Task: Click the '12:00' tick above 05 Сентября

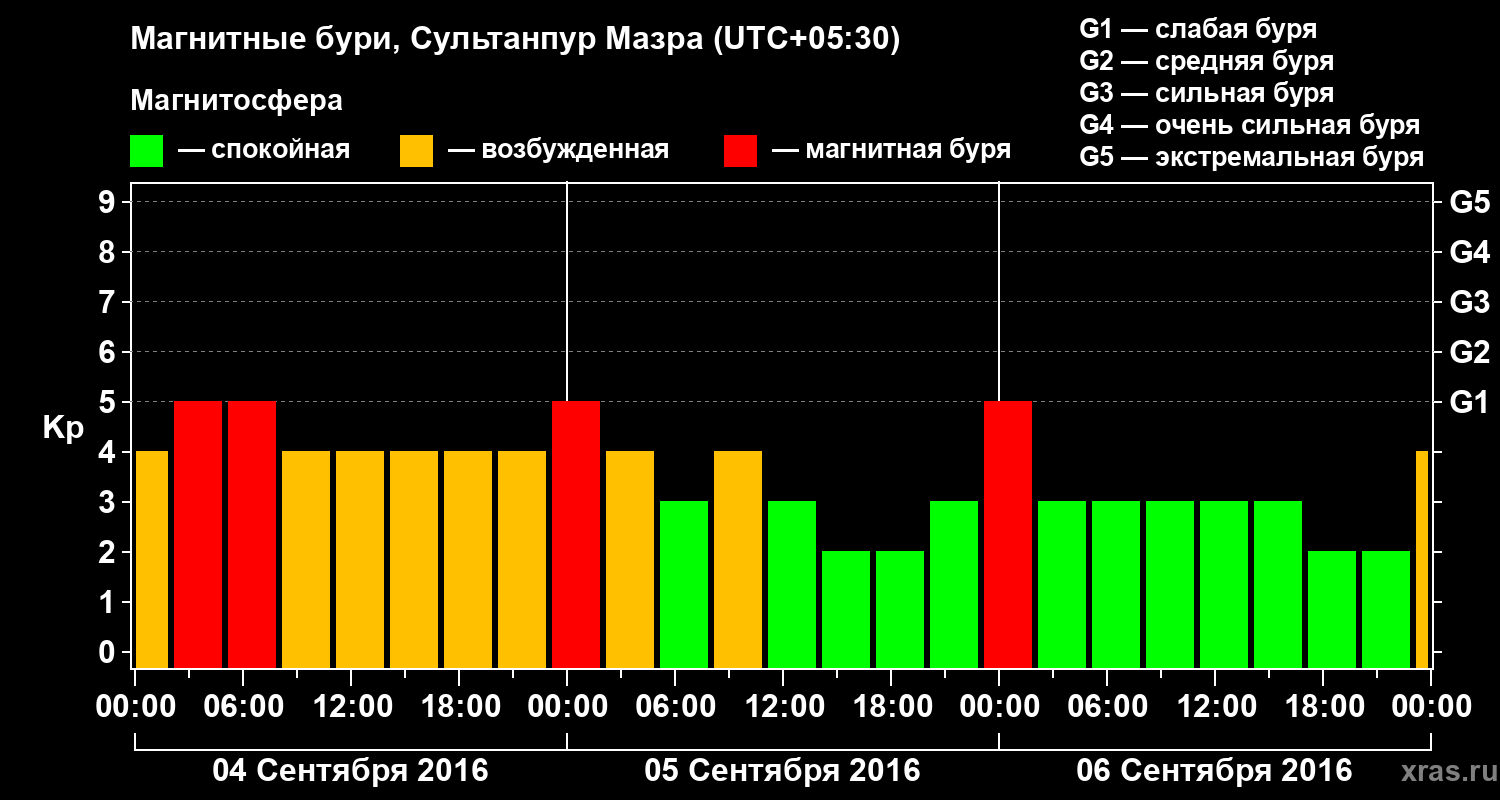Action: (783, 706)
